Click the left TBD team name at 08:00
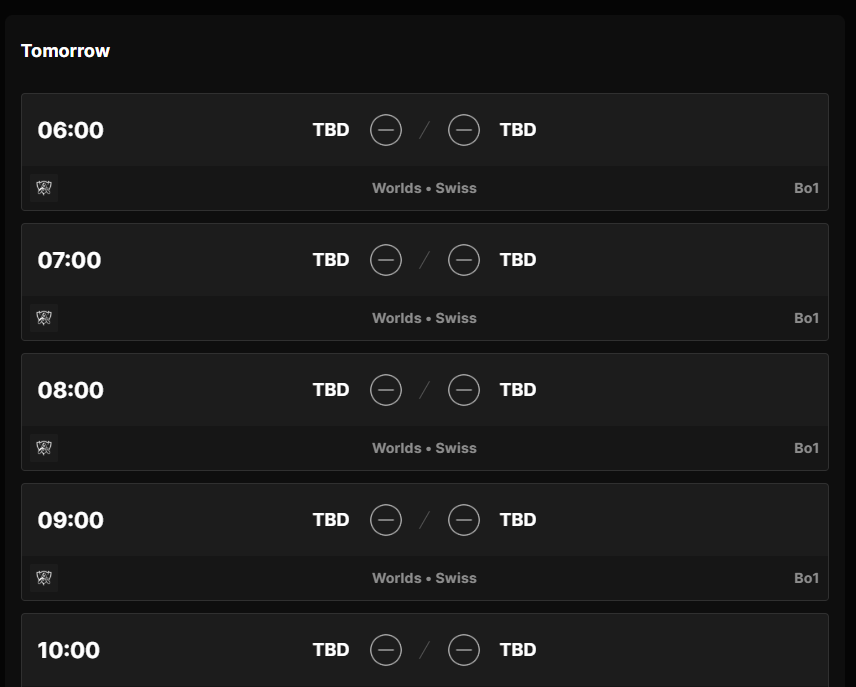856x687 pixels. click(x=331, y=390)
